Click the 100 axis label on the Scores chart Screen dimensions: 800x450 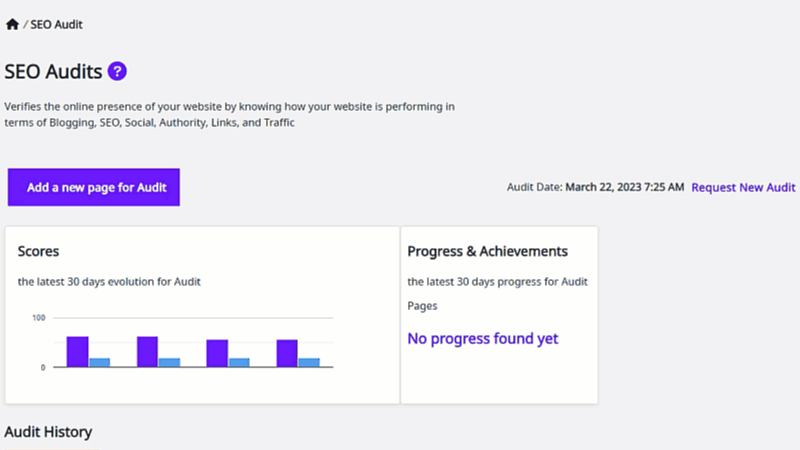pos(39,318)
